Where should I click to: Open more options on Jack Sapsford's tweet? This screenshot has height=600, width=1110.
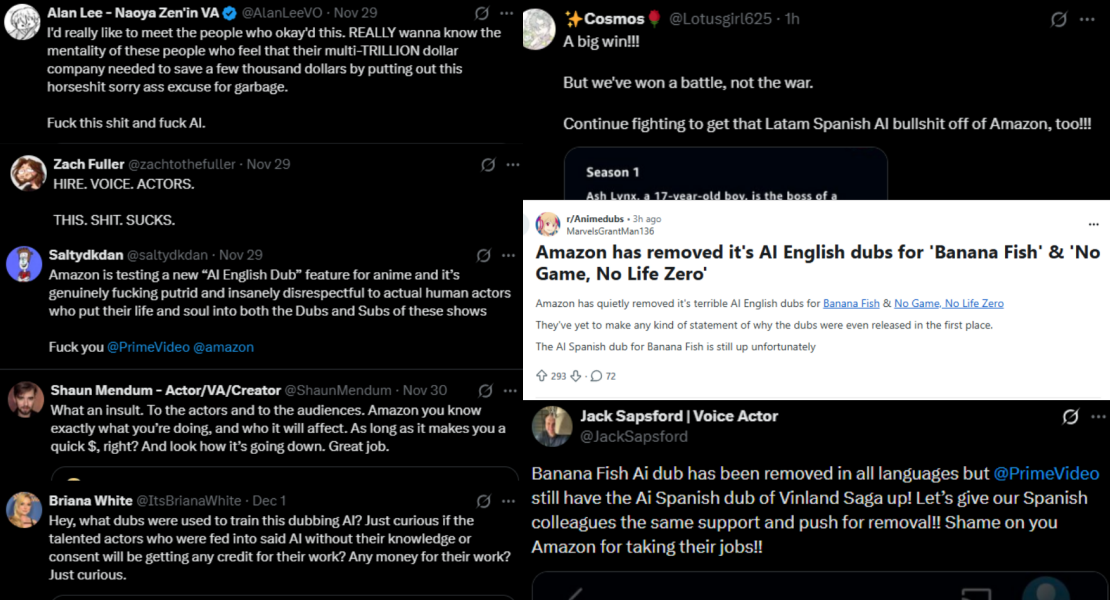[x=1098, y=416]
